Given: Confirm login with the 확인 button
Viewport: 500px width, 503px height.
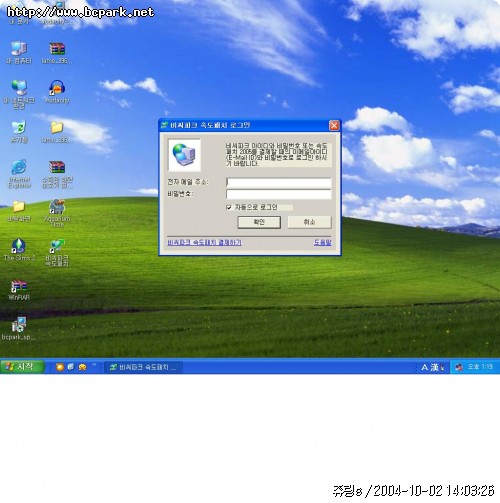Looking at the screenshot, I should click(259, 222).
